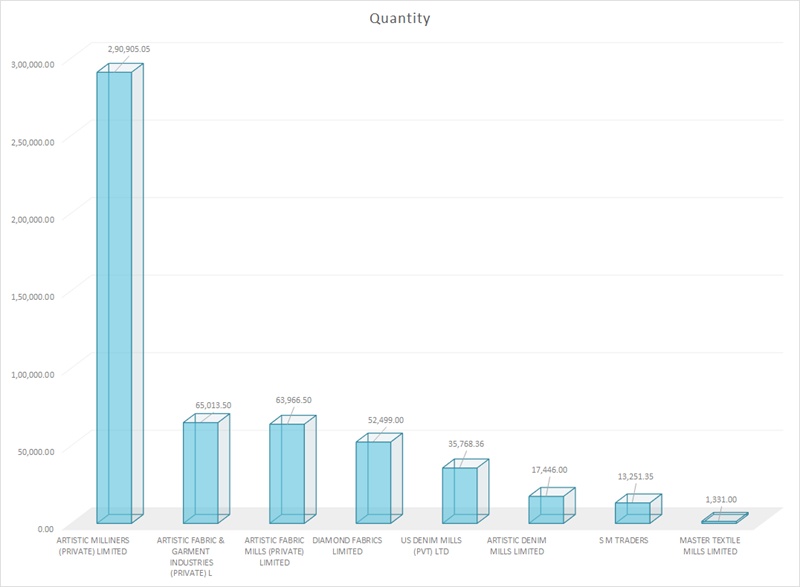Click the S M TRADERS bar
800x587 pixels.
[x=638, y=508]
